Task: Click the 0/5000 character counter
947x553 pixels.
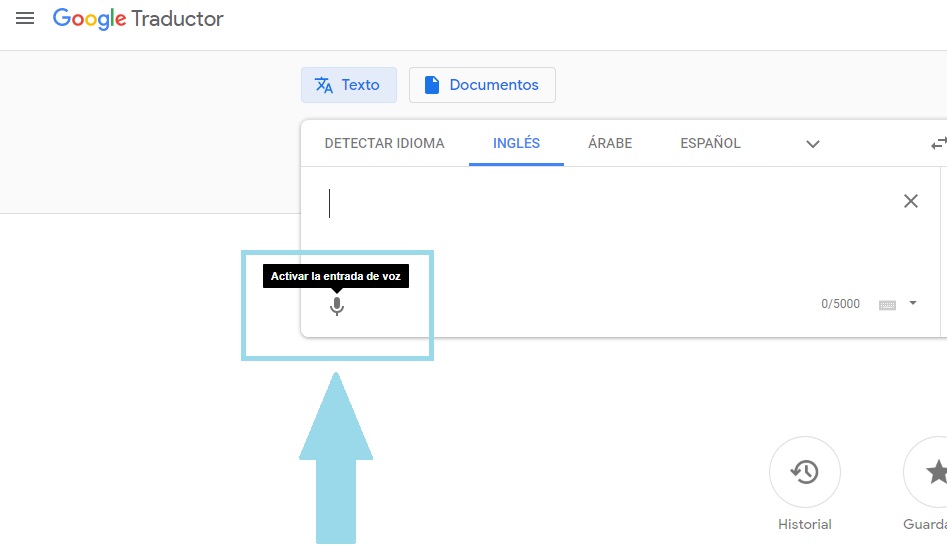Action: [840, 304]
